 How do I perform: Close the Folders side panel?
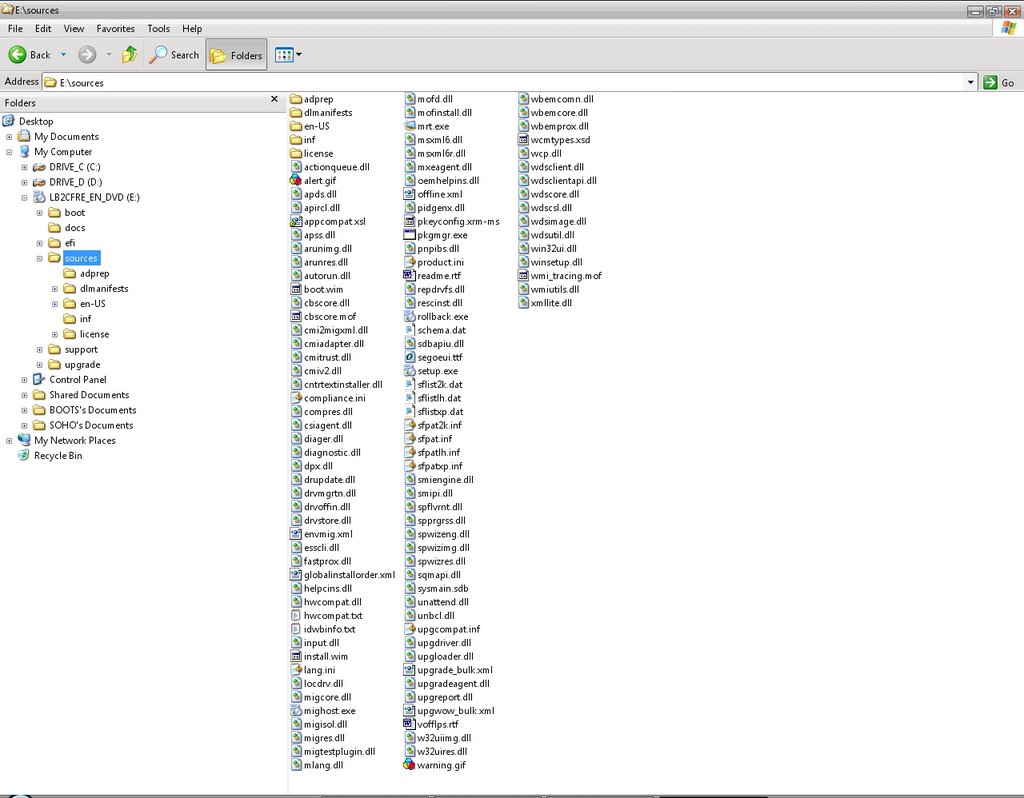coord(274,100)
